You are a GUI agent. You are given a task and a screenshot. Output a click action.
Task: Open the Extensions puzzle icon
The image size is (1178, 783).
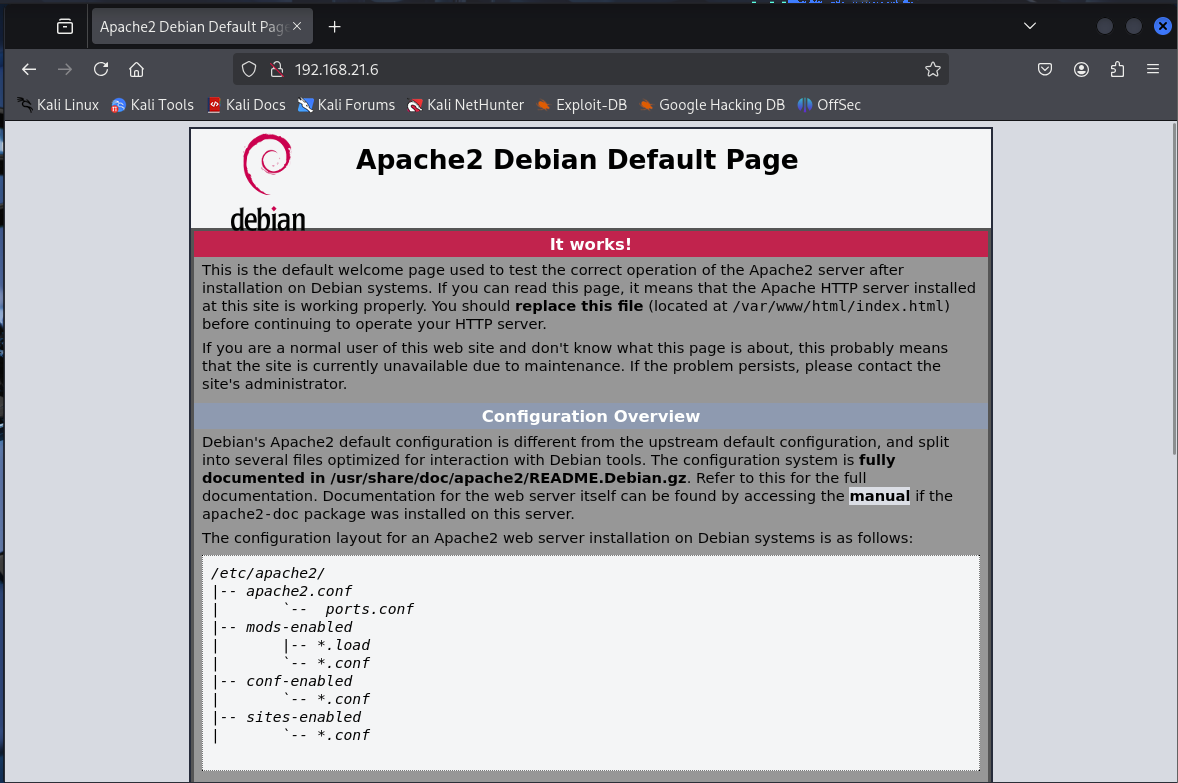tap(1117, 69)
